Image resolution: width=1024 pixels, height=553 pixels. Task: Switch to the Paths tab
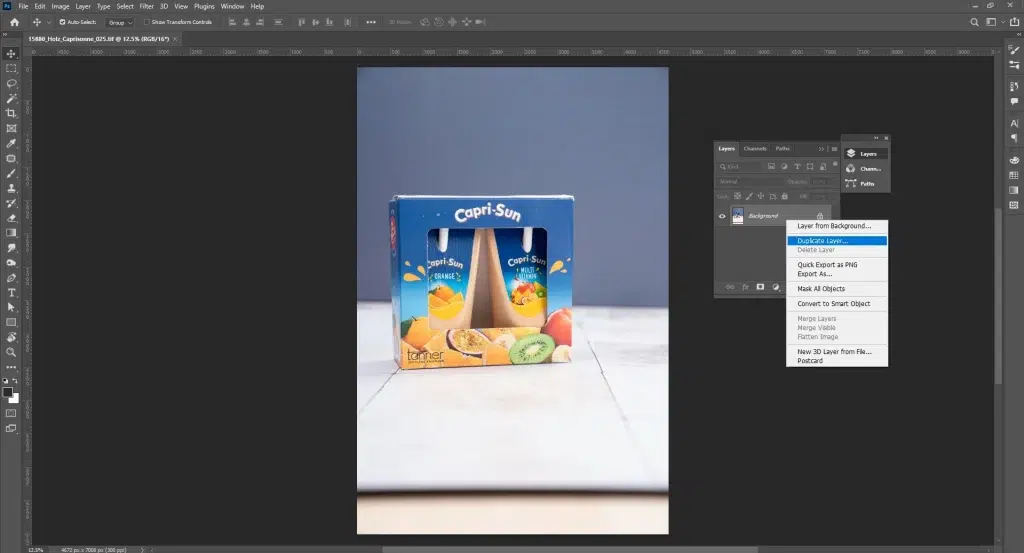pos(782,149)
